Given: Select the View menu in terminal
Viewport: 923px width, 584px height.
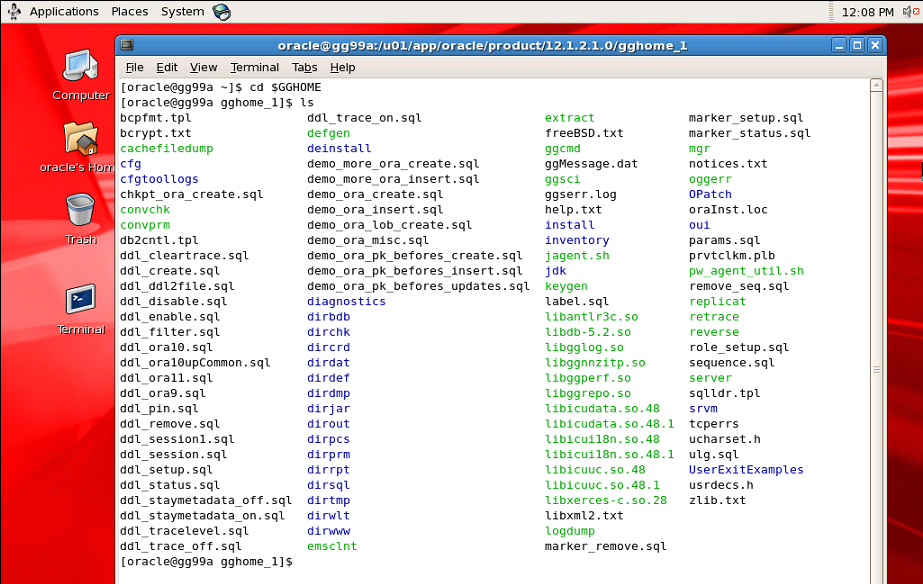Looking at the screenshot, I should (x=203, y=67).
